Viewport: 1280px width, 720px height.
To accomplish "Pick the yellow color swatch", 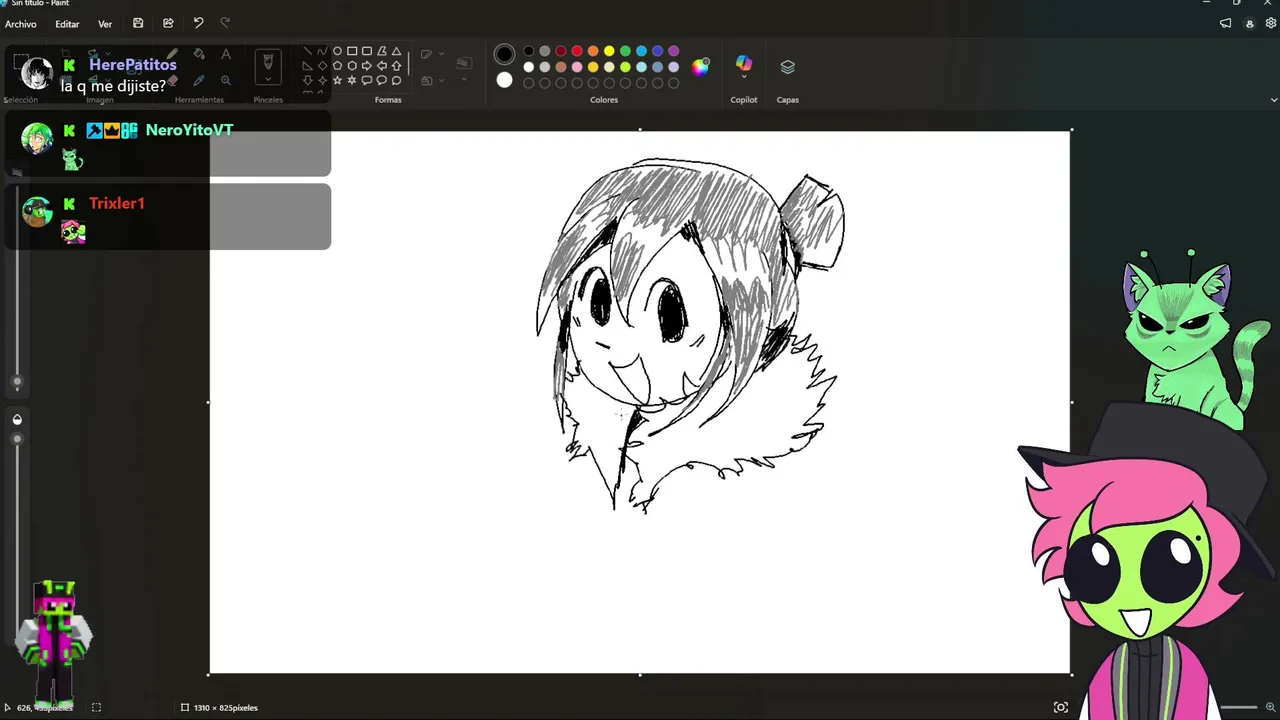I will pyautogui.click(x=609, y=51).
